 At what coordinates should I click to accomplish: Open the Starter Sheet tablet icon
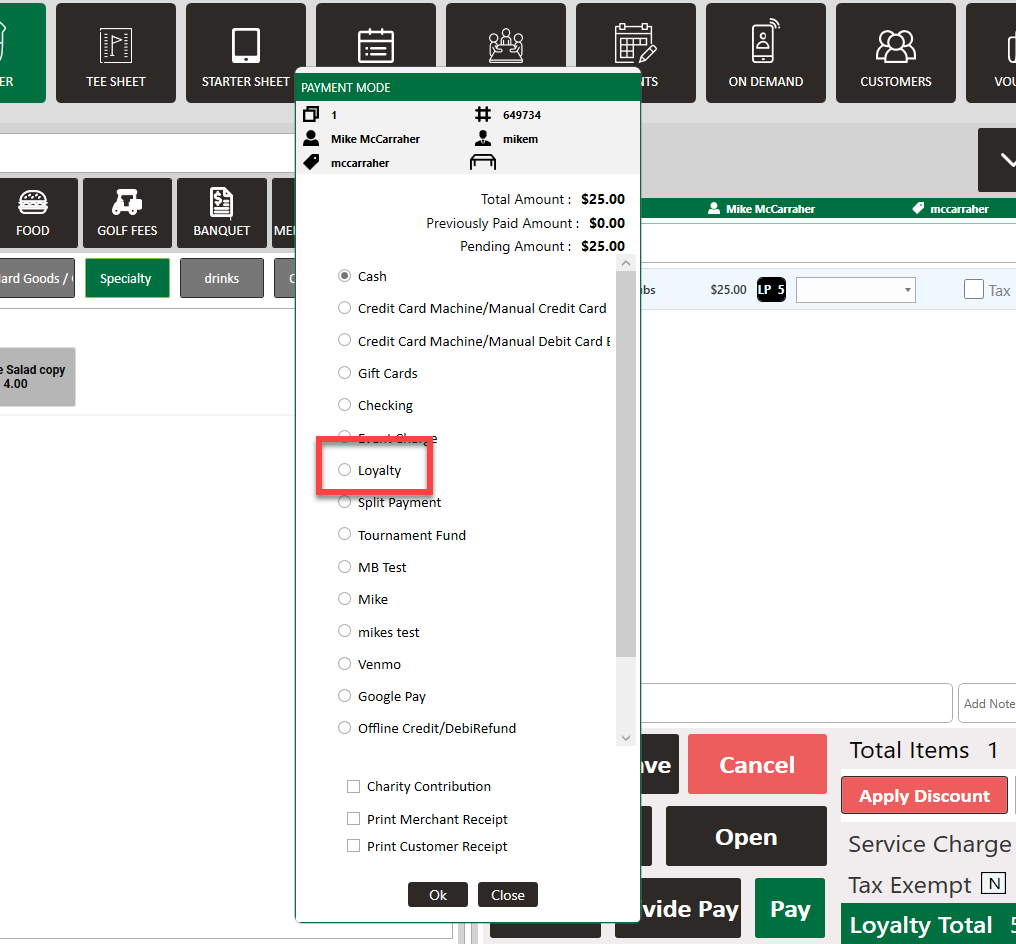coord(245,45)
